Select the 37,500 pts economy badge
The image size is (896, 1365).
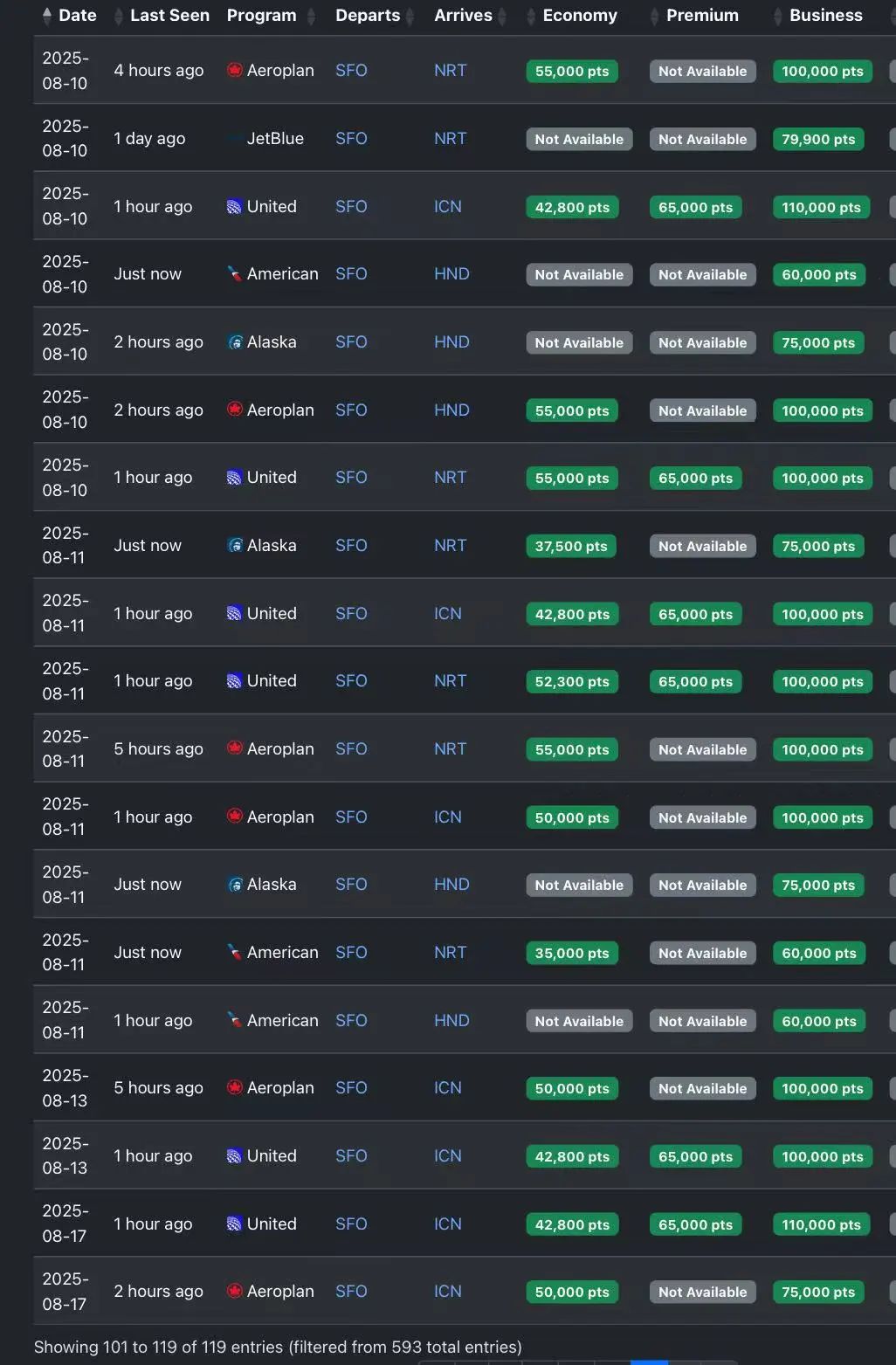click(571, 547)
